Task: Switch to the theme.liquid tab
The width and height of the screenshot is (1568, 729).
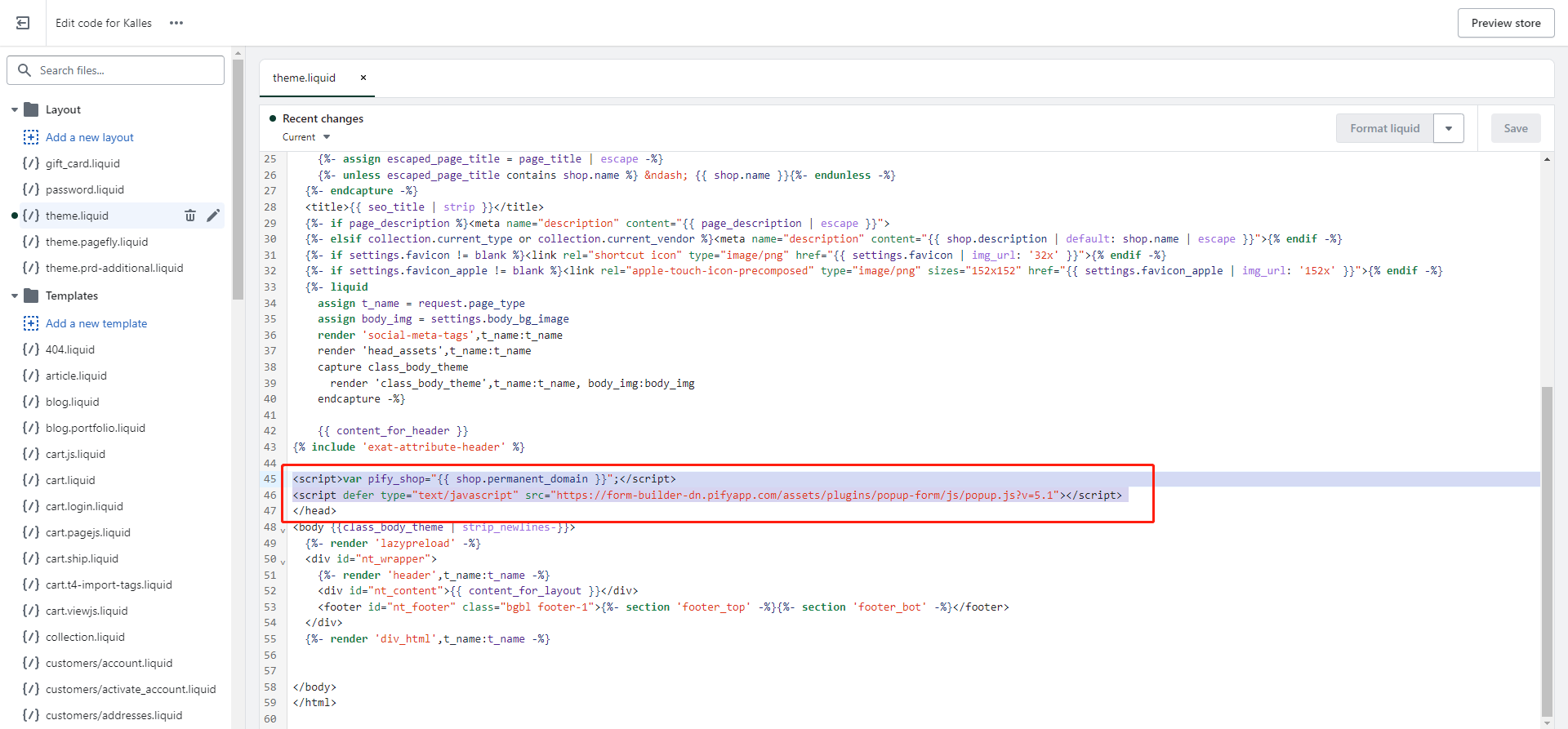Action: click(x=304, y=78)
